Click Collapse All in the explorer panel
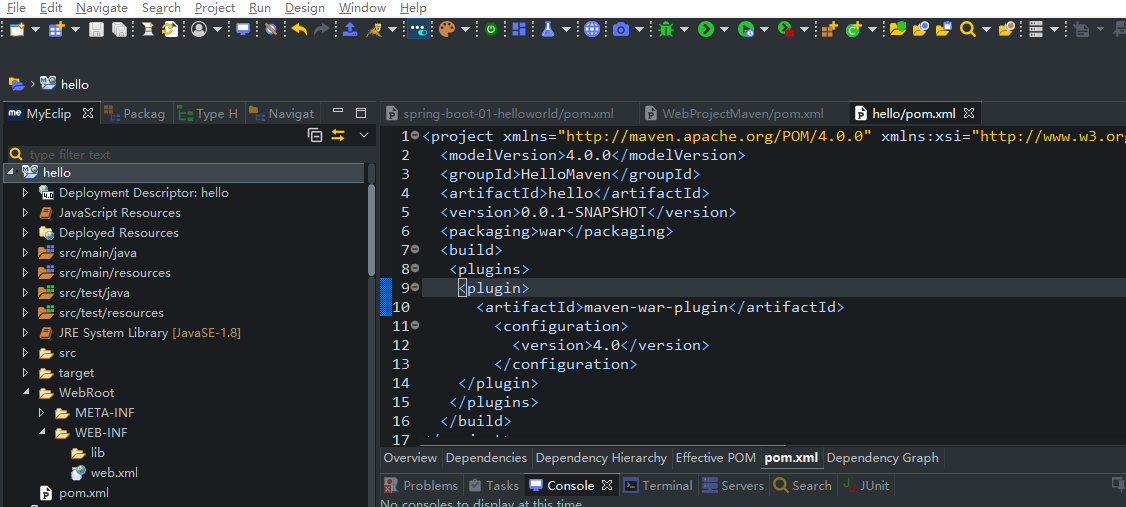This screenshot has width=1126, height=507. pyautogui.click(x=315, y=134)
